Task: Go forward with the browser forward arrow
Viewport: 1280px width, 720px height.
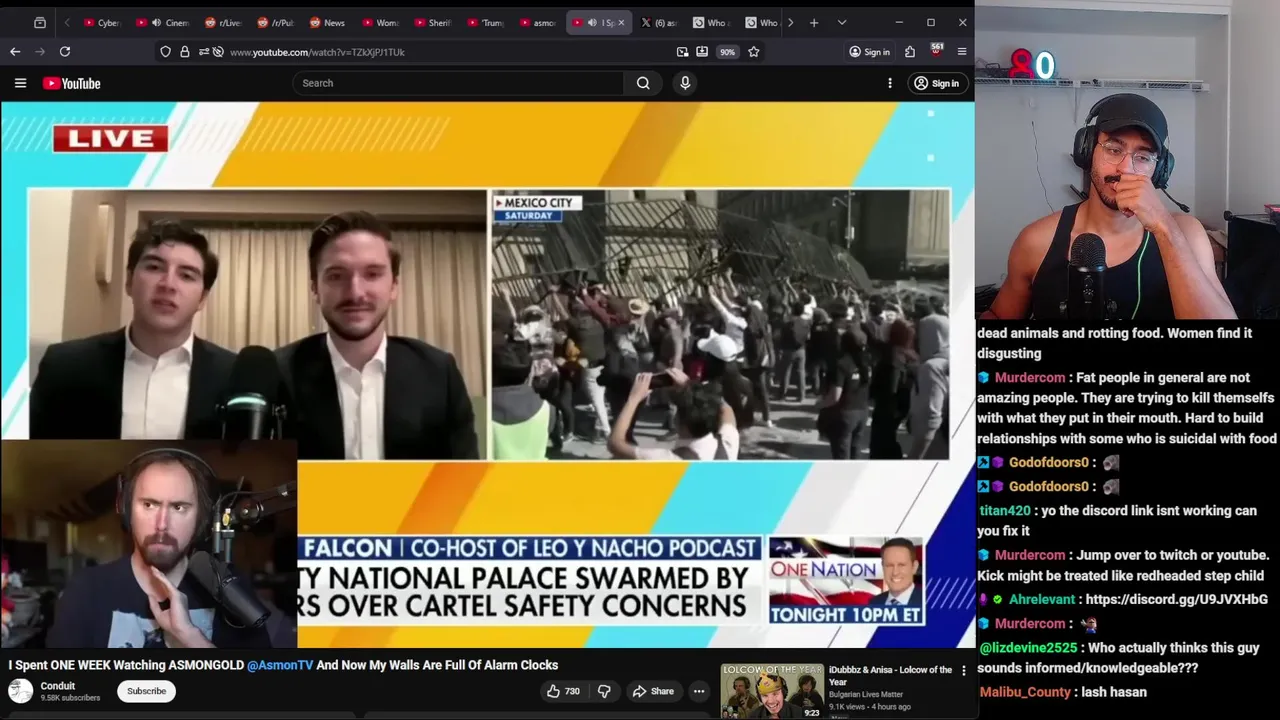Action: [x=40, y=51]
